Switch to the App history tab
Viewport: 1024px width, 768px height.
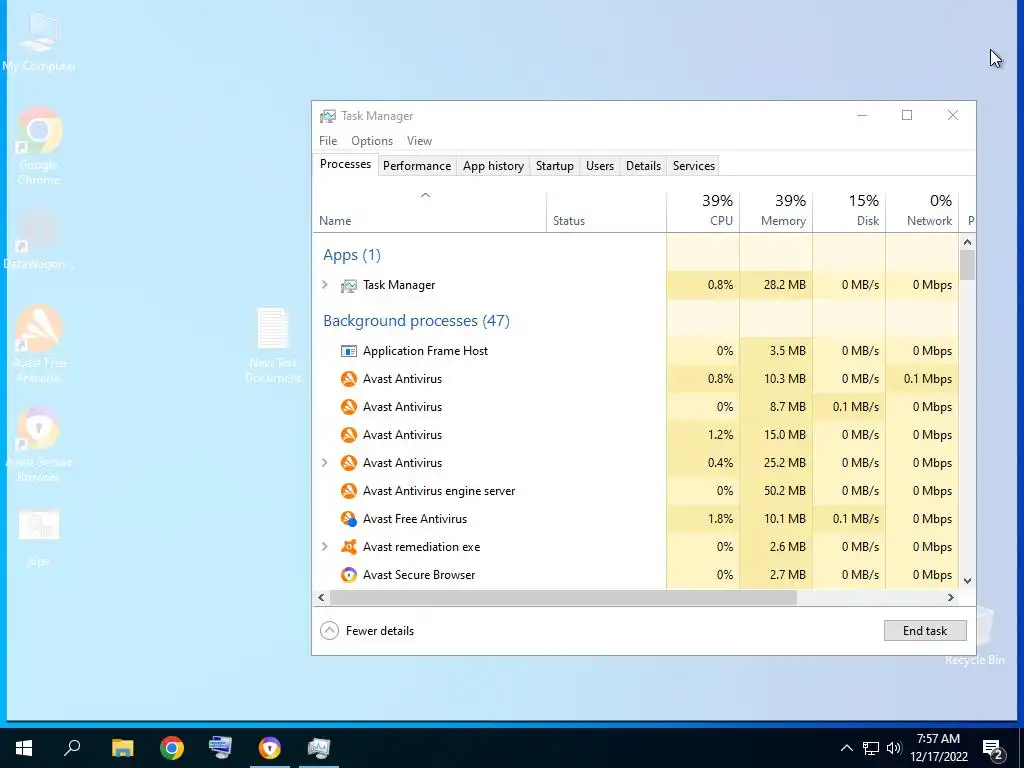tap(493, 166)
